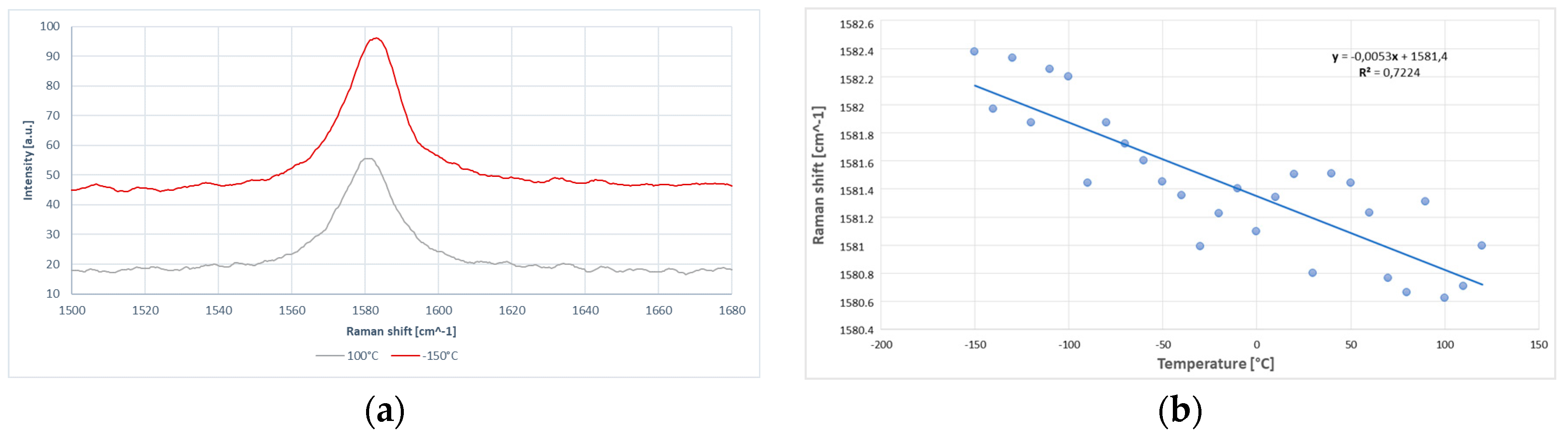Image resolution: width=1568 pixels, height=437 pixels.
Task: Click the trendline equation "y = -0,0053x + 1581,4"
Action: click(1389, 57)
